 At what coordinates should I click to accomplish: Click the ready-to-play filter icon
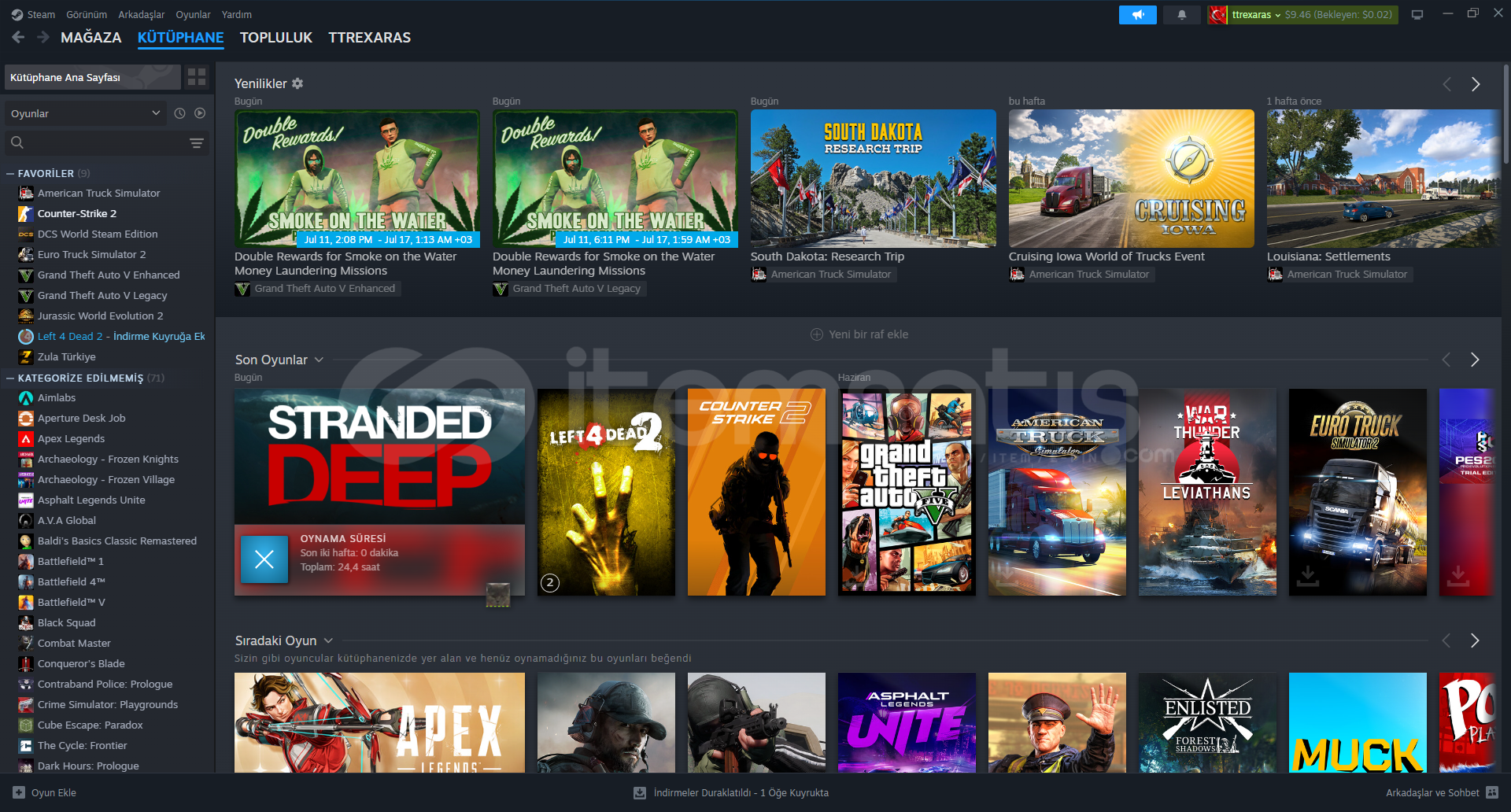coord(200,113)
